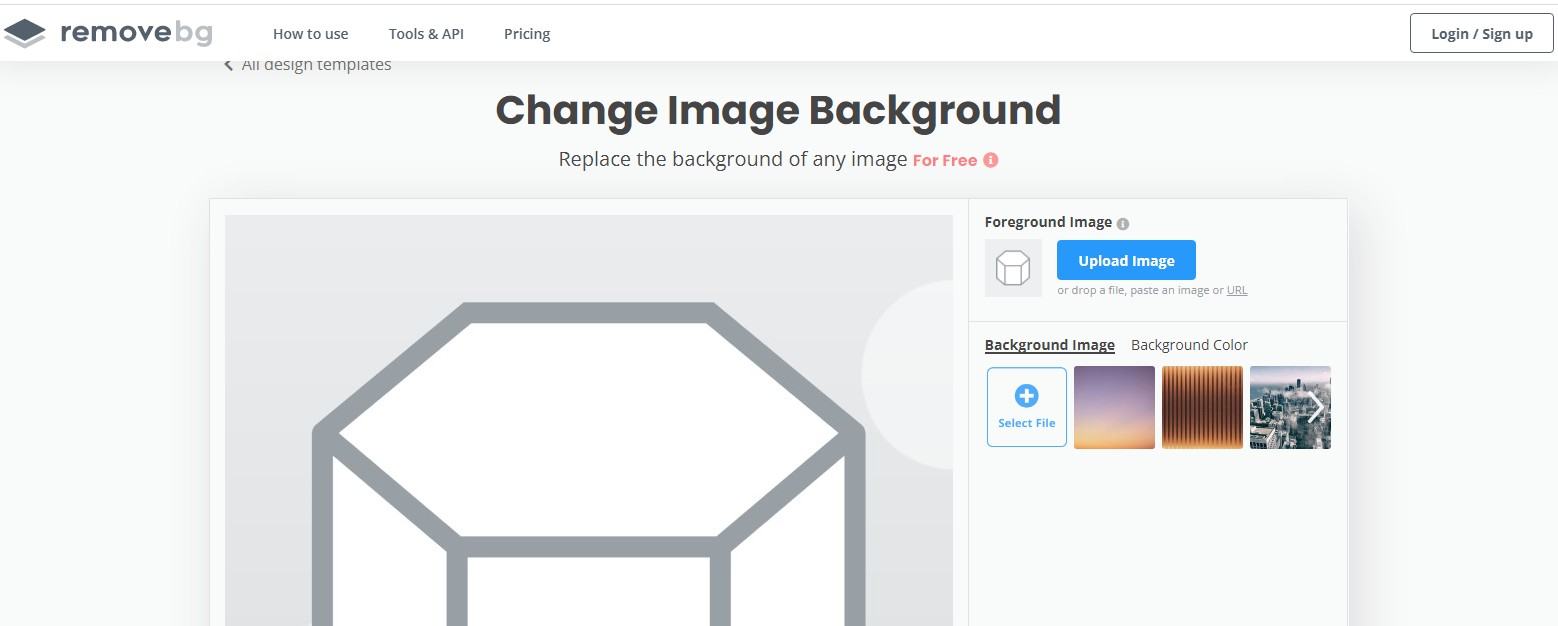Click the For Free label
The image size is (1558, 626).
[x=945, y=160]
